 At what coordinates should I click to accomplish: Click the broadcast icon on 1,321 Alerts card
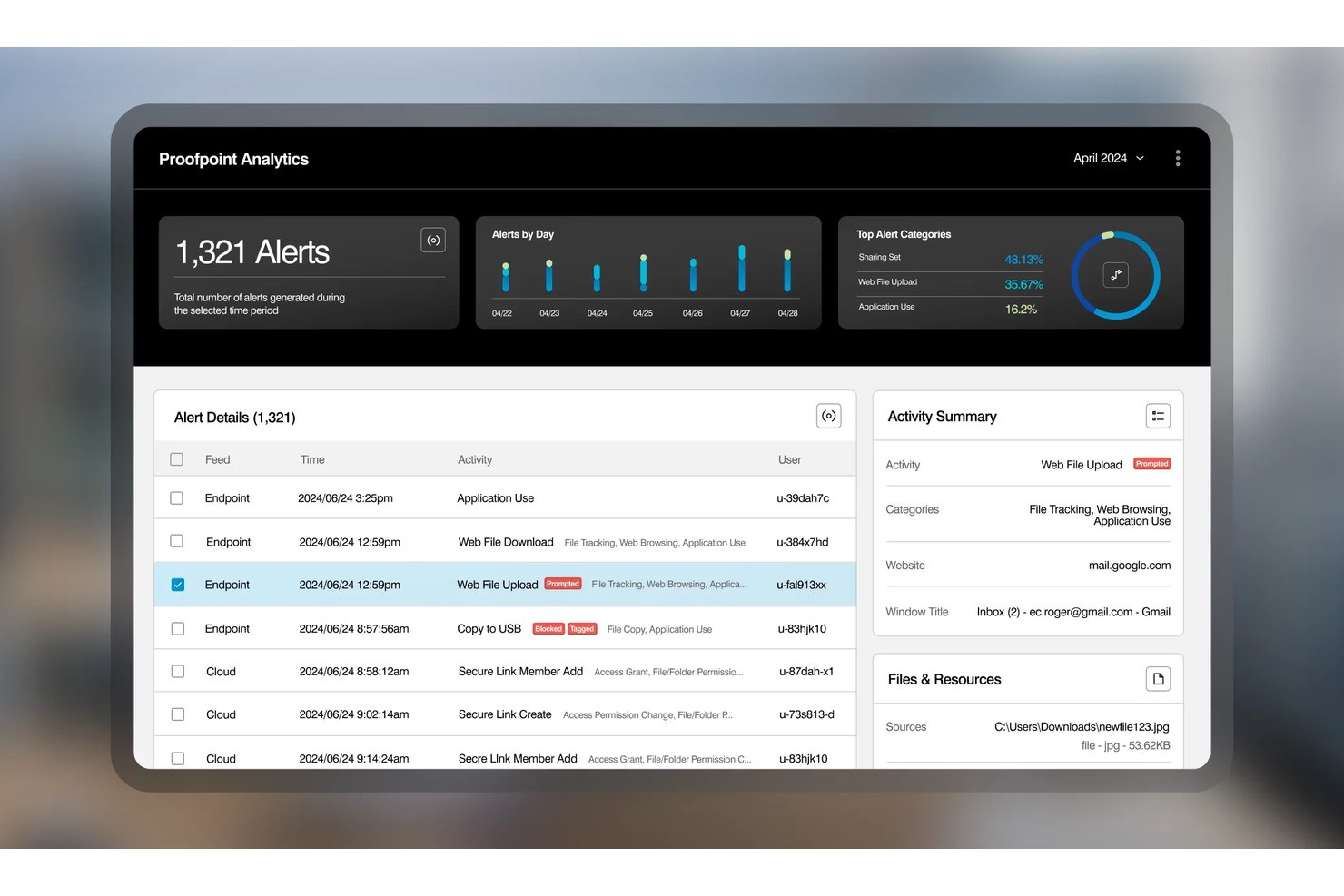[x=433, y=240]
